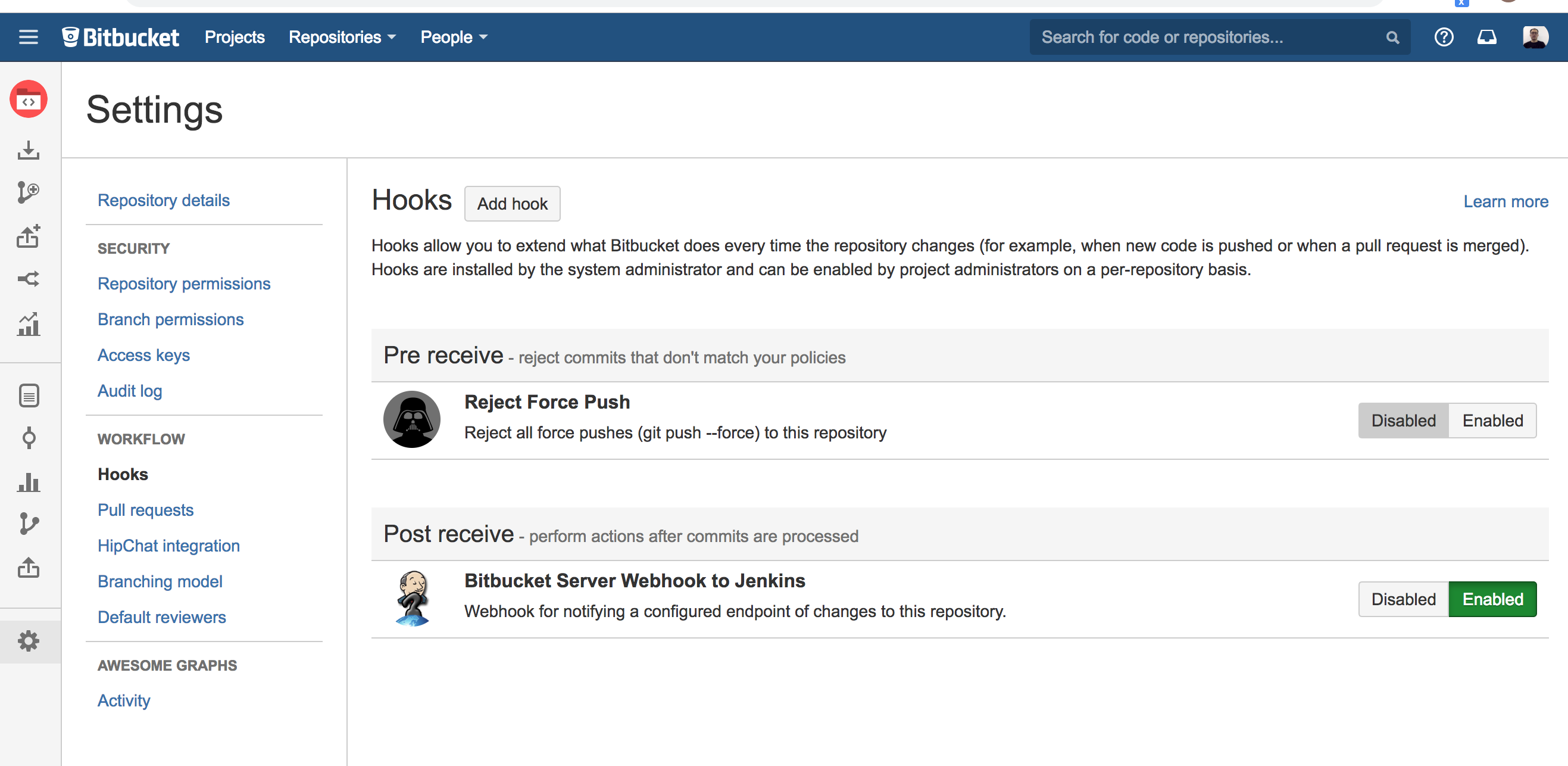Expand the People dropdown menu

click(454, 37)
